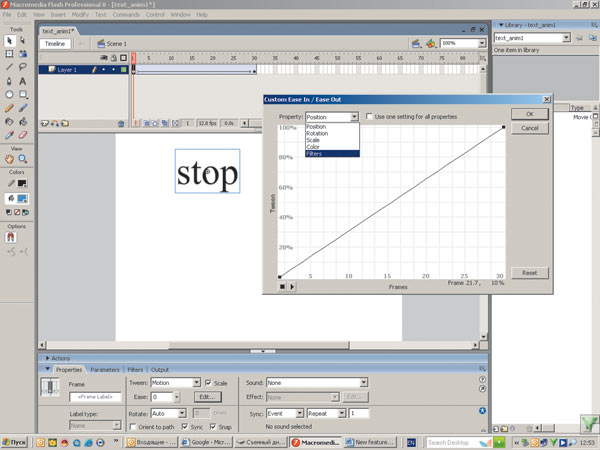Add a motion guide layer
Image resolution: width=600 pixels, height=450 pixels.
55,124
